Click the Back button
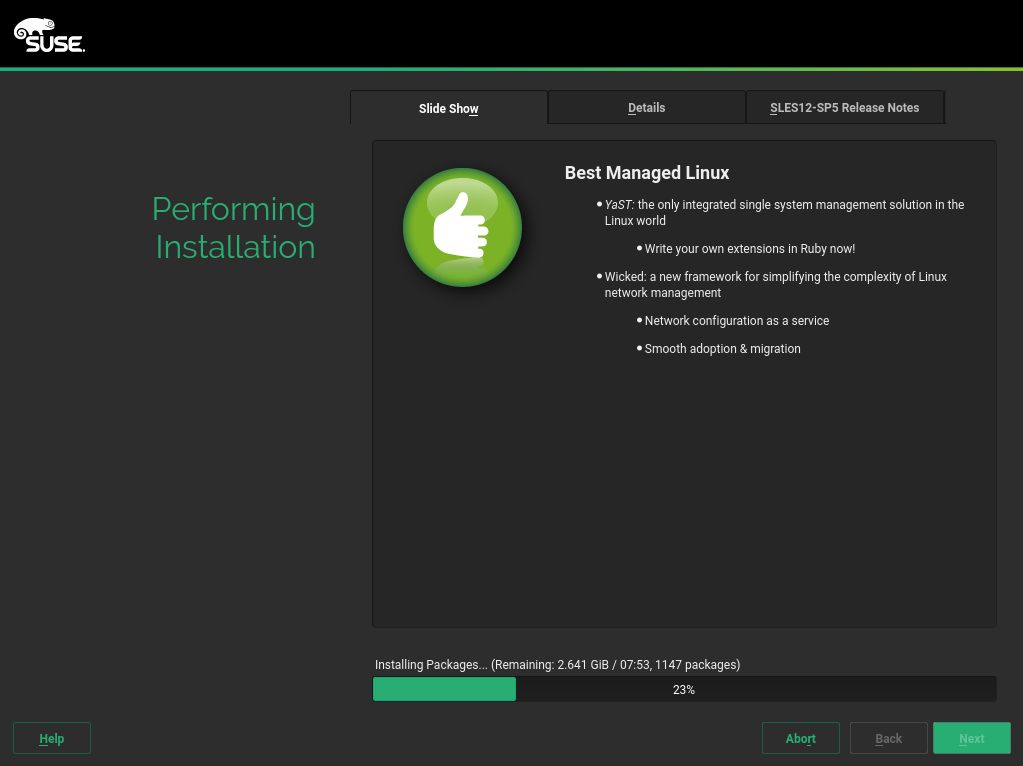Screen dimensions: 1023x766 pyautogui.click(x=888, y=738)
